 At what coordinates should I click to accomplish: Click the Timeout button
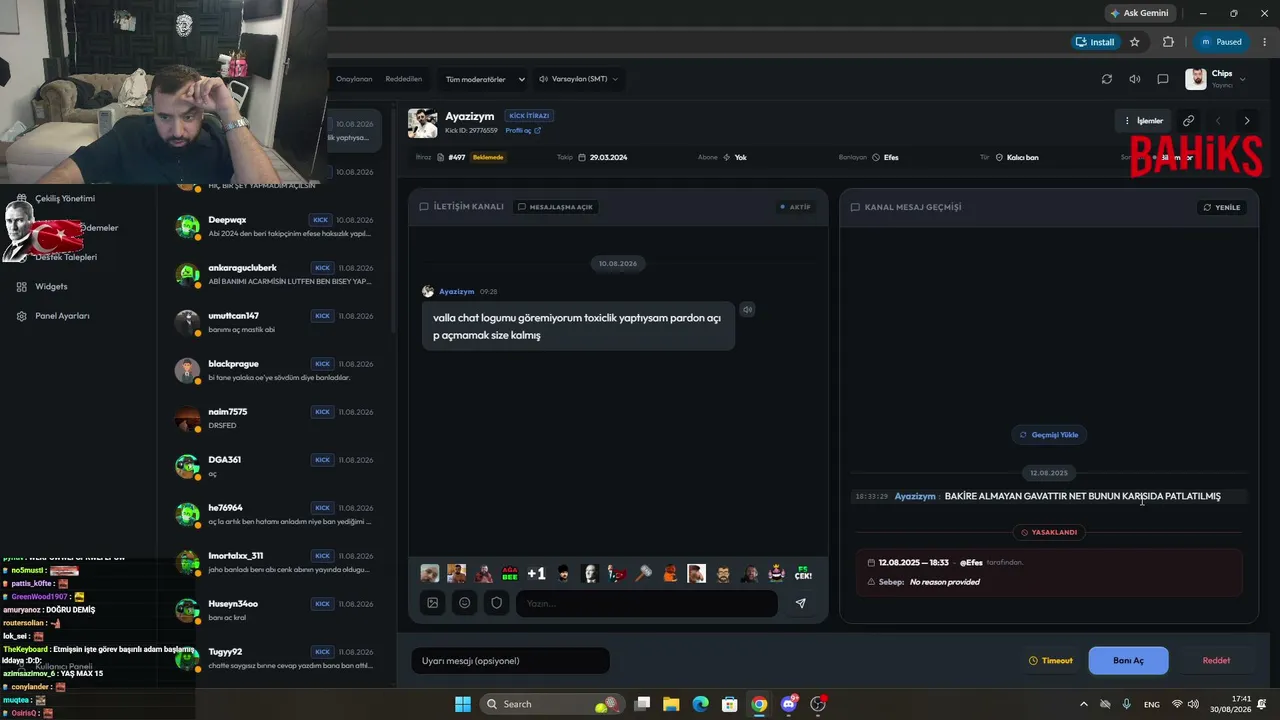tap(1051, 661)
